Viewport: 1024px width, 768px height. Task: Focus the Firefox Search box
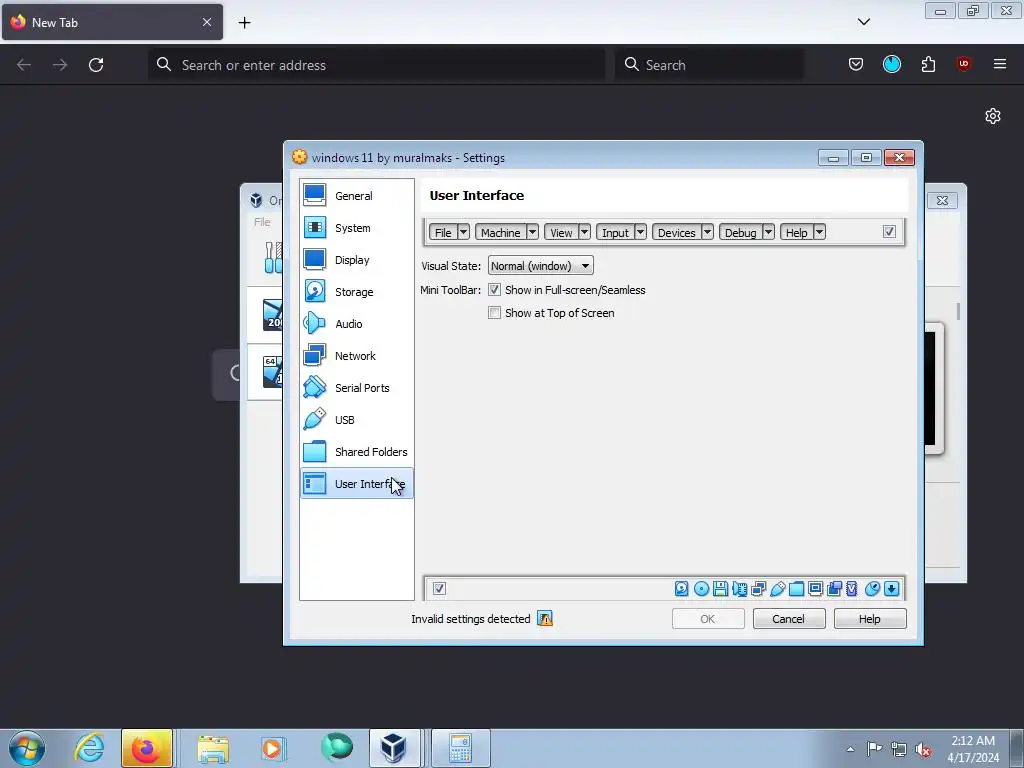(709, 65)
